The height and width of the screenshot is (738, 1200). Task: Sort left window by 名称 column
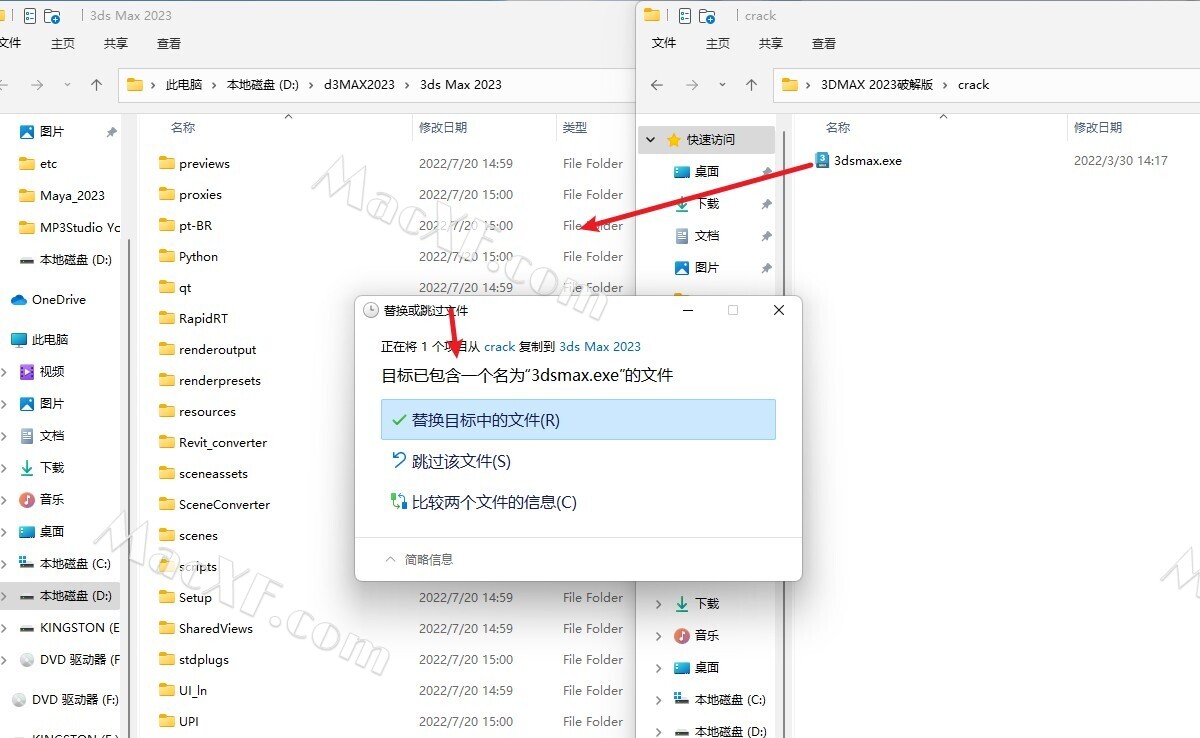click(x=183, y=127)
